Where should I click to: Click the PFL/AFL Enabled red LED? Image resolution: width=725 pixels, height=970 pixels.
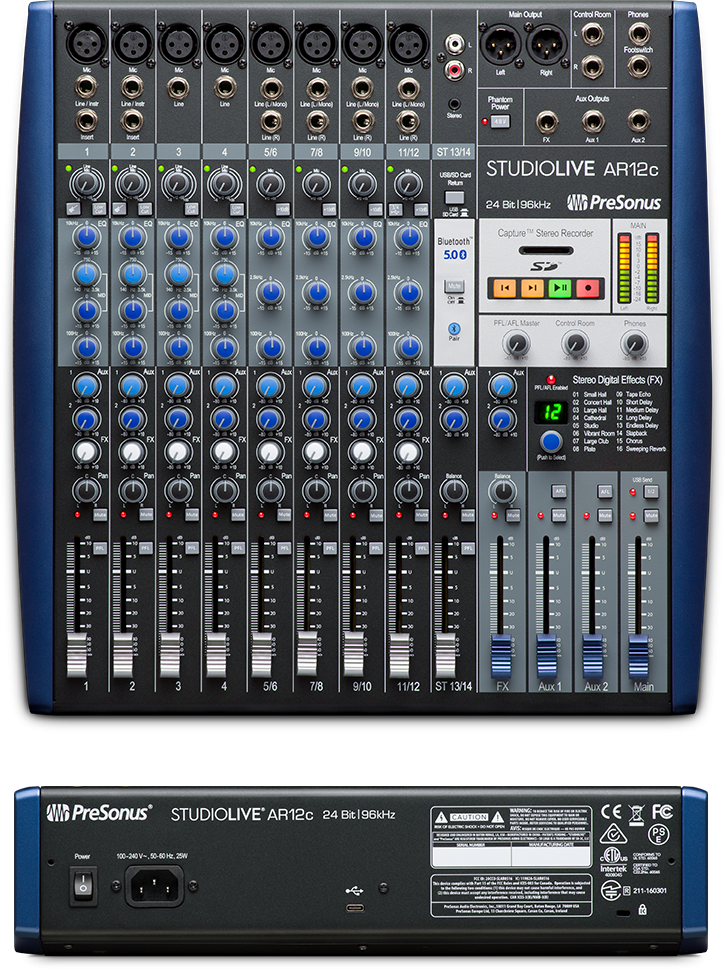(551, 379)
